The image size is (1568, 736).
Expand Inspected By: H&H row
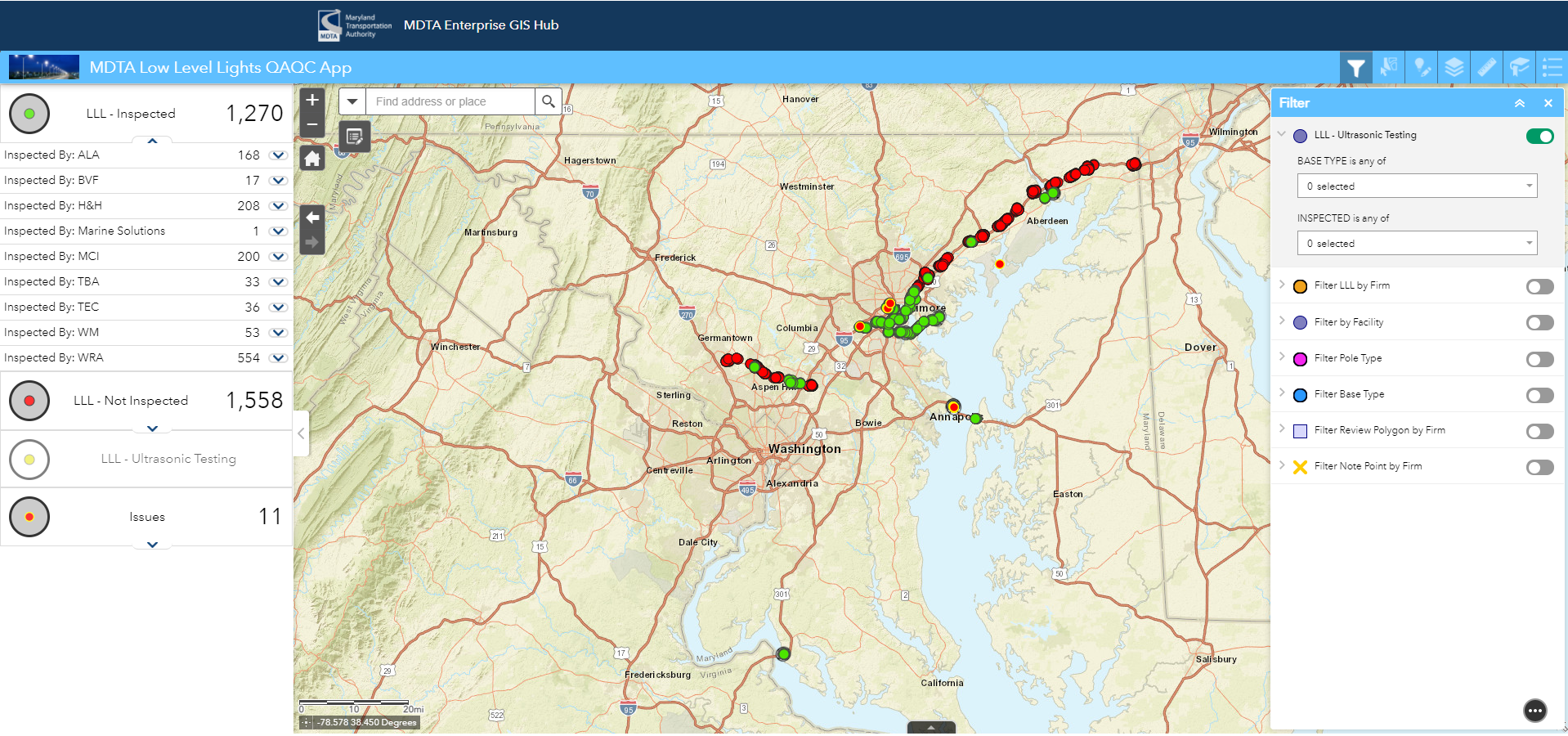(279, 206)
